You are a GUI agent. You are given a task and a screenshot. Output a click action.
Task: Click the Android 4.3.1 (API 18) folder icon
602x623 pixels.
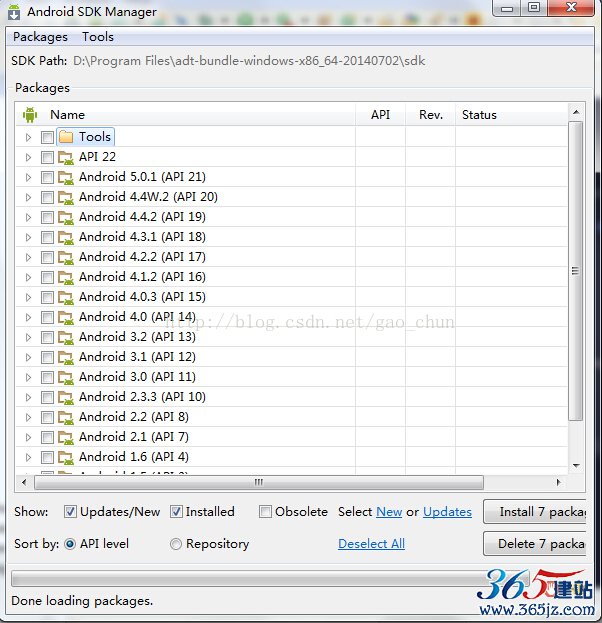pos(66,237)
